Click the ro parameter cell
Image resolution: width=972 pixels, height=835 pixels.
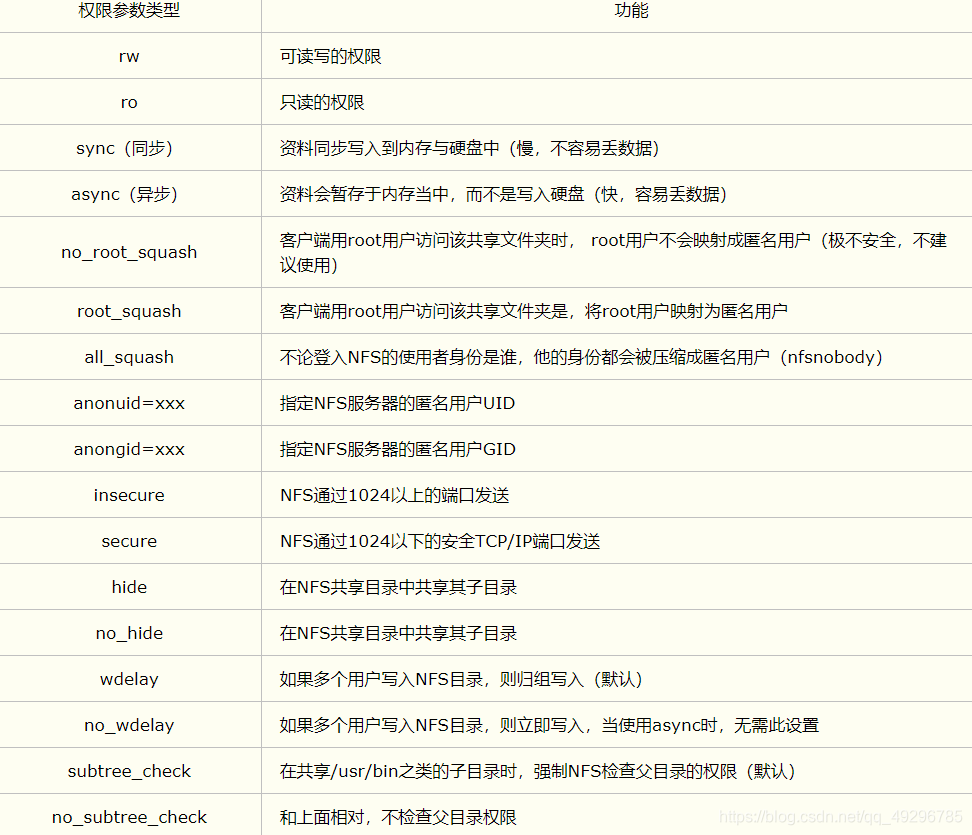pos(129,102)
